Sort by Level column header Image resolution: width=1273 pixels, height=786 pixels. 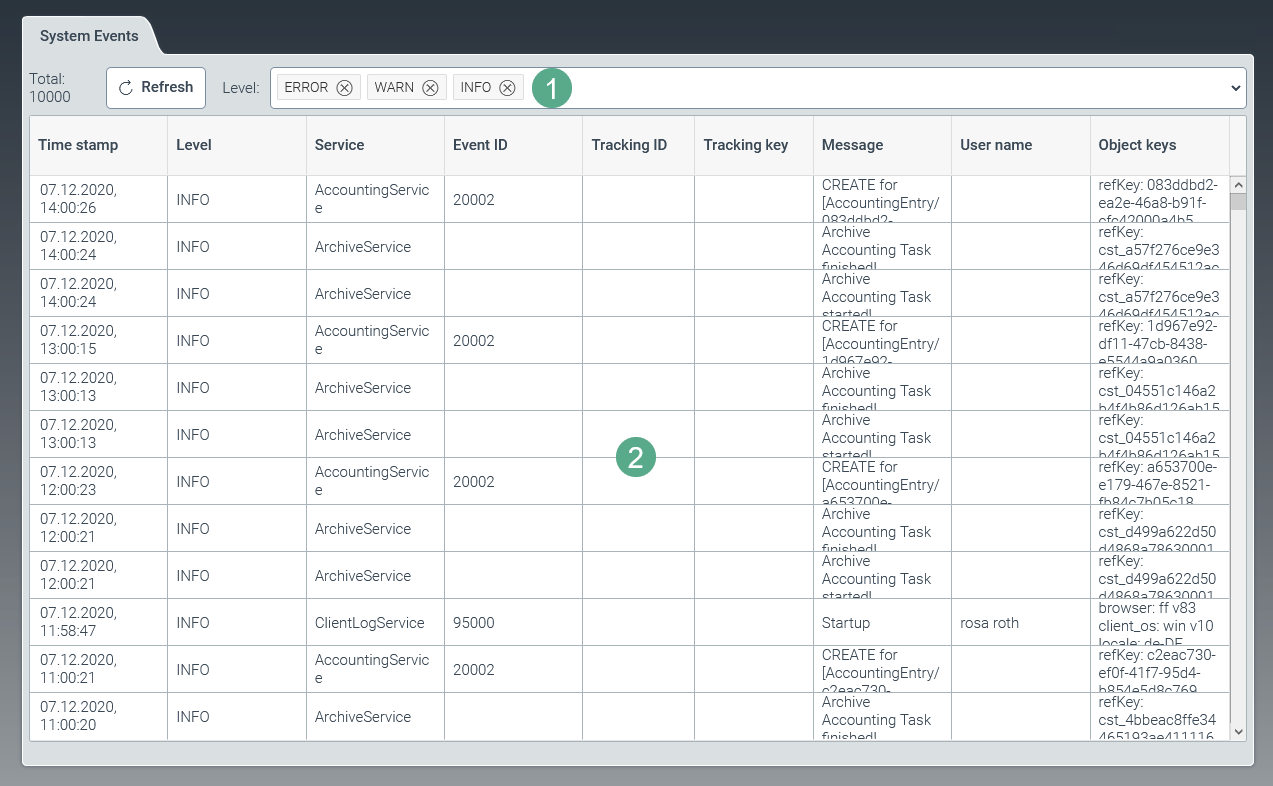[x=194, y=145]
